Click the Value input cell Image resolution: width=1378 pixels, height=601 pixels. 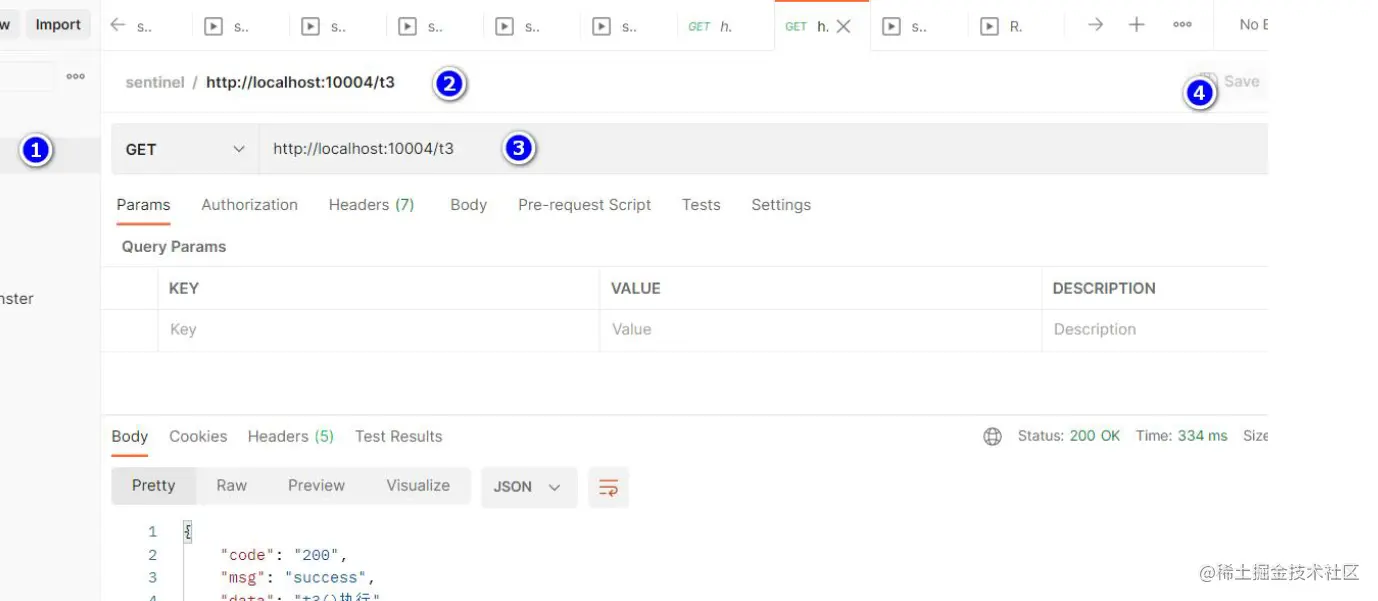coord(820,330)
